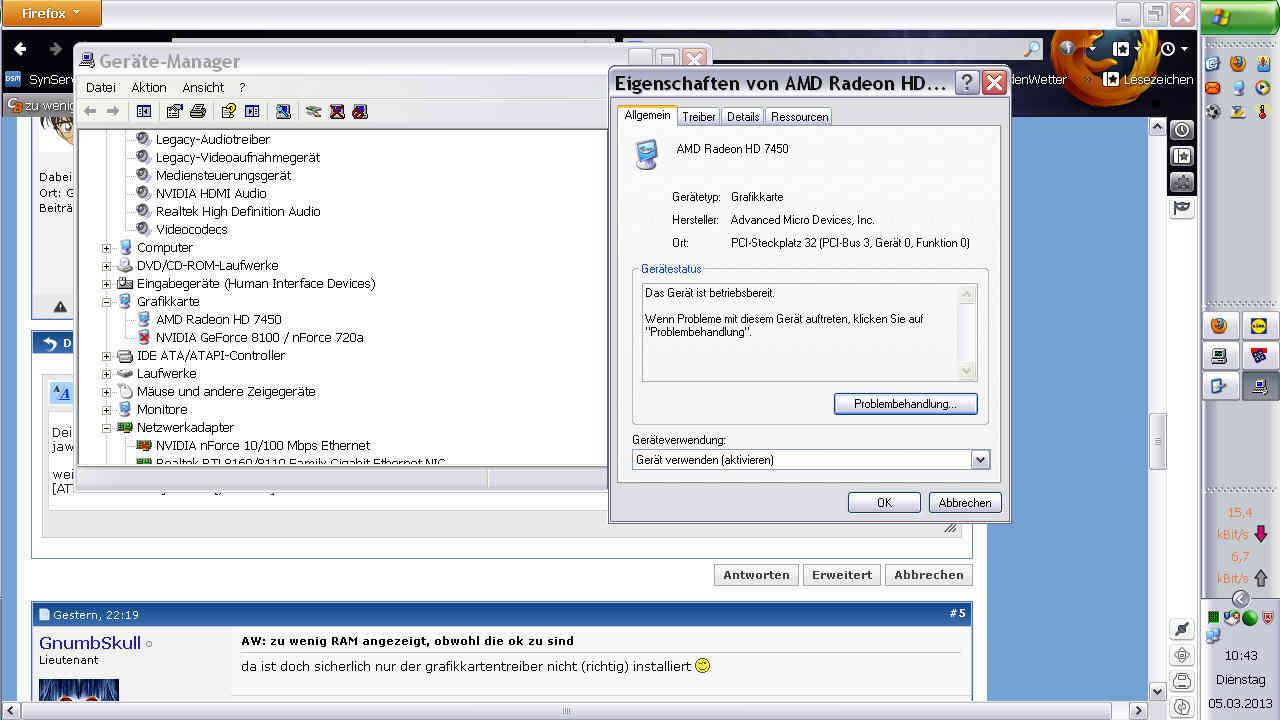1280x720 pixels.
Task: Click the network computers tray icon
Action: click(1214, 635)
